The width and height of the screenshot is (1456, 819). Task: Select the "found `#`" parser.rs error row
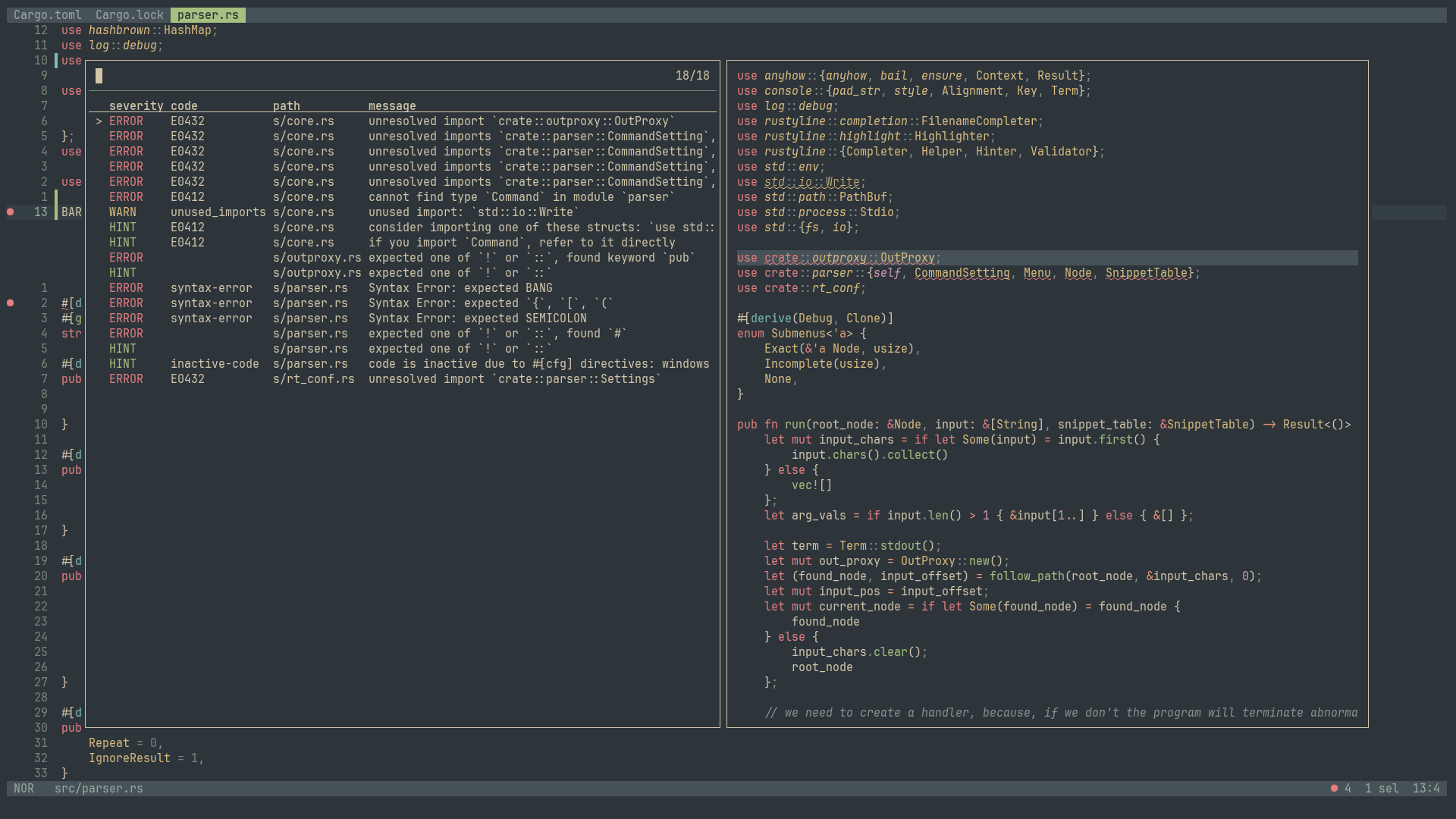point(403,334)
